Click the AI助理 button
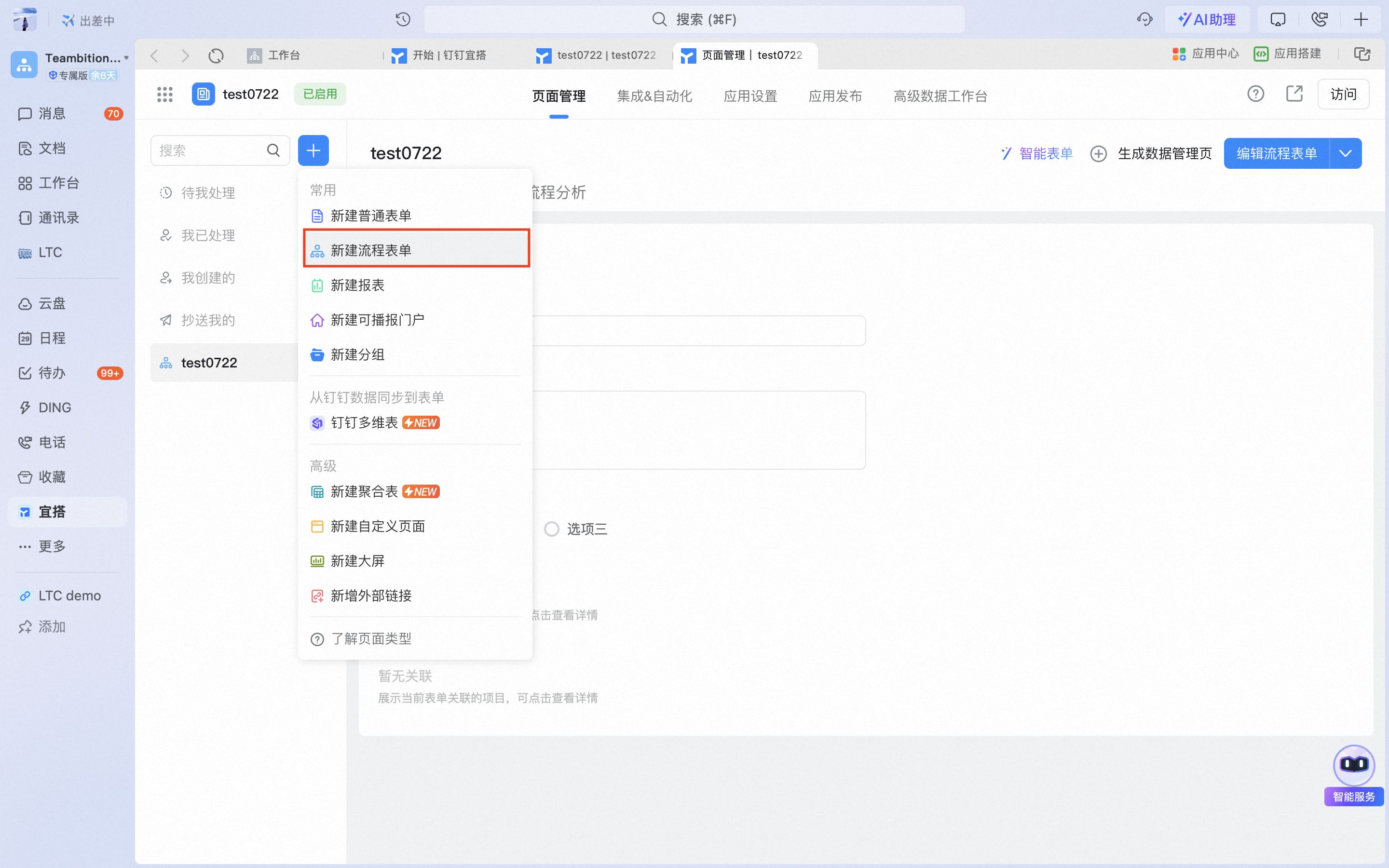 (1207, 19)
